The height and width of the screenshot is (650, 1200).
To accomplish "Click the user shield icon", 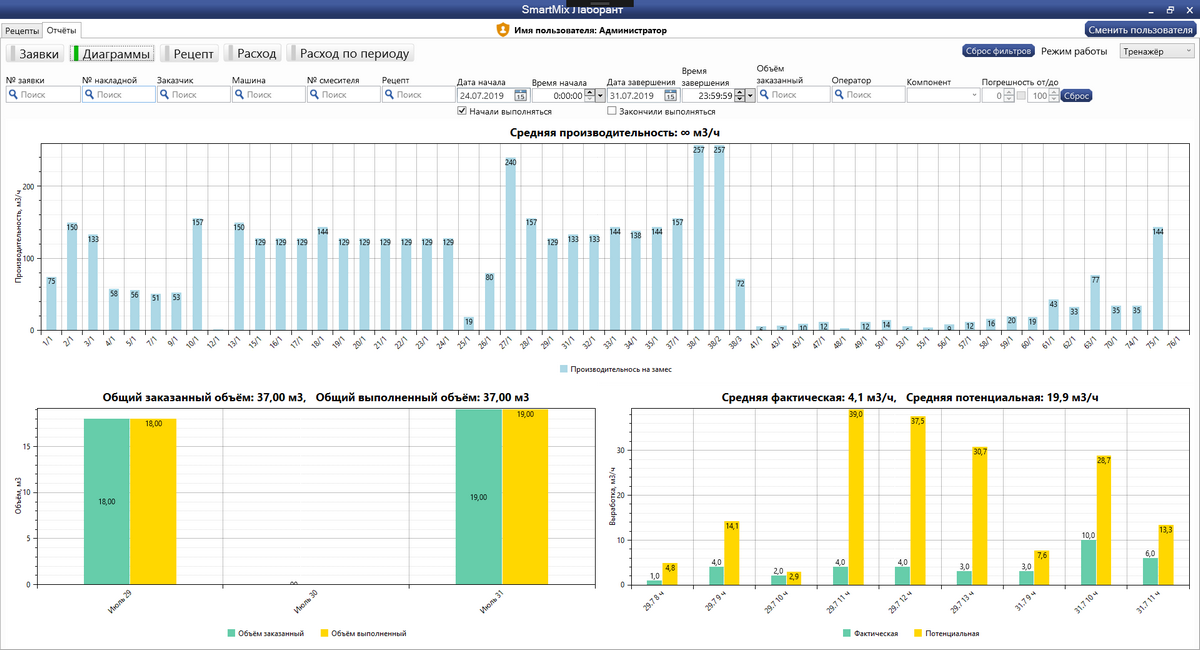I will (x=503, y=30).
